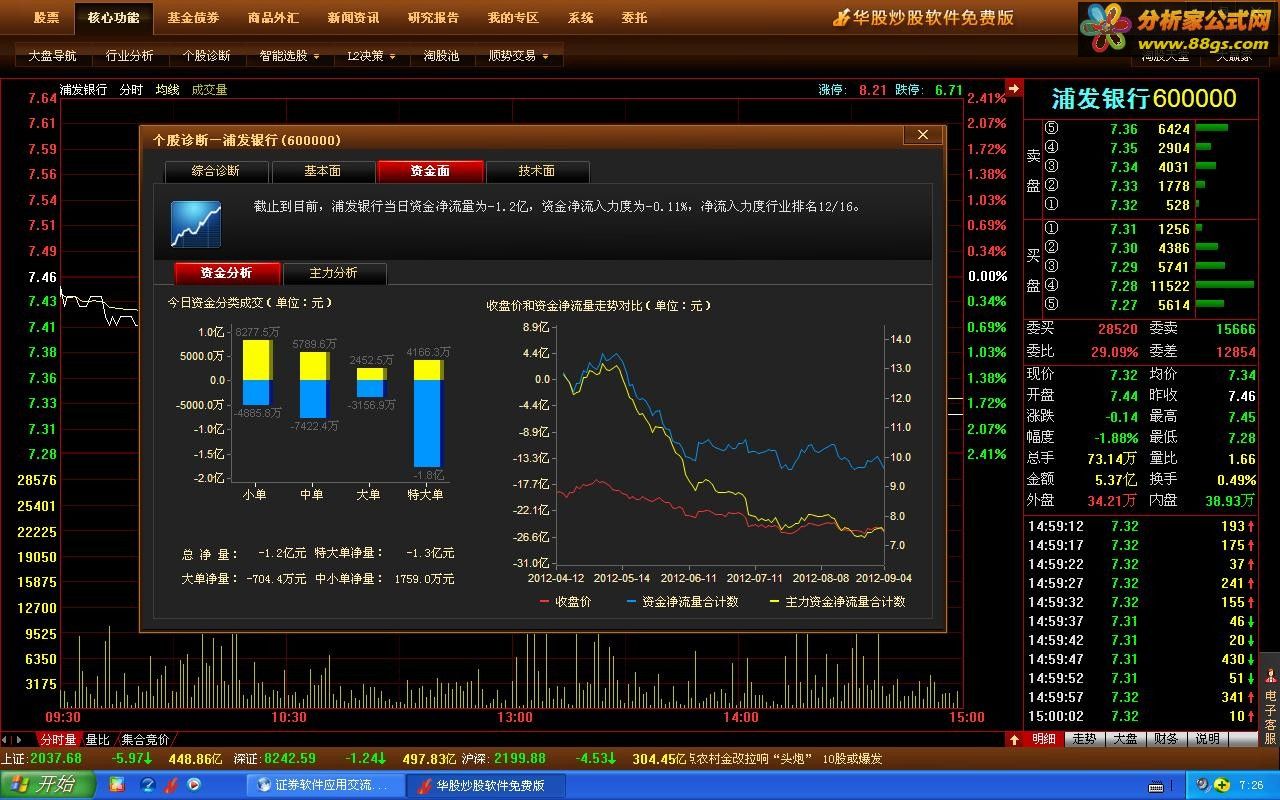Open the 系统 menu

point(580,18)
